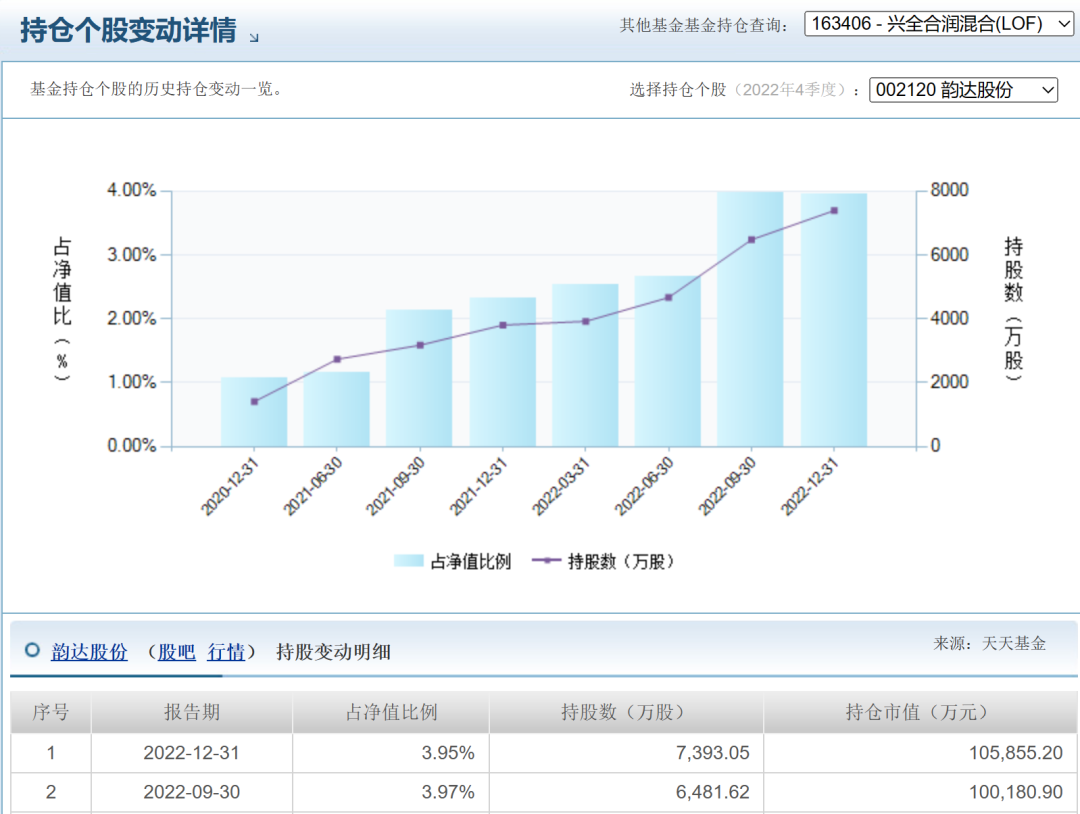1080x814 pixels.
Task: Select the radio marker next to 韵达股份 heading
Action: [31, 651]
